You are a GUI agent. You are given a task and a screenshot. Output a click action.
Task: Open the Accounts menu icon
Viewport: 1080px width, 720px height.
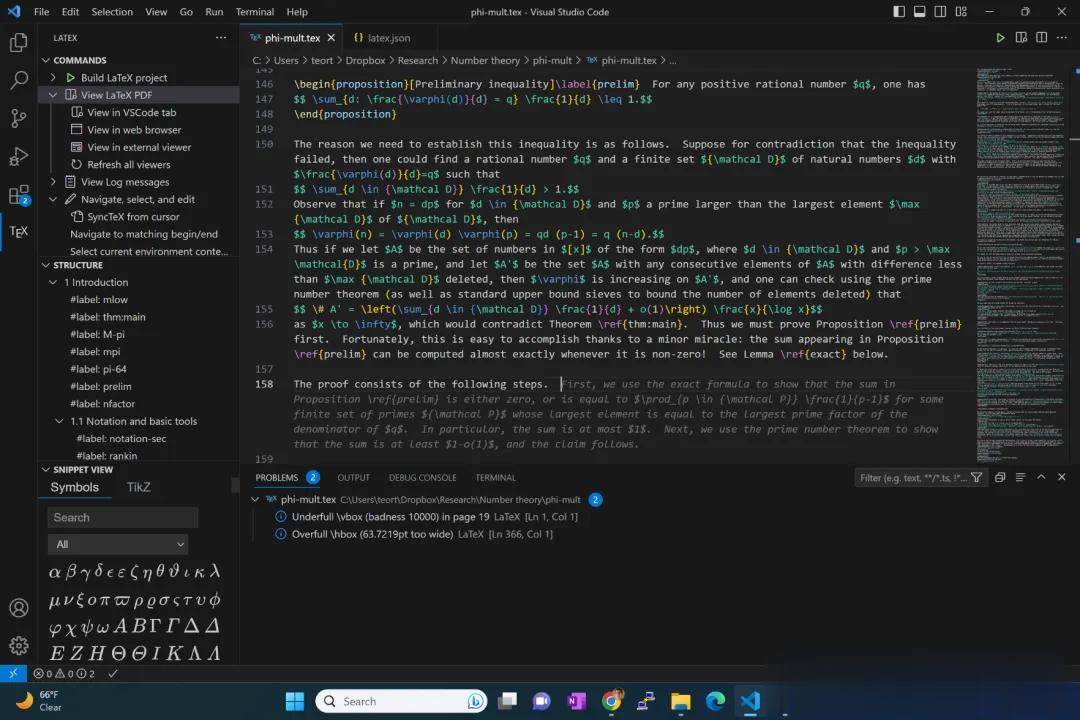(19, 608)
